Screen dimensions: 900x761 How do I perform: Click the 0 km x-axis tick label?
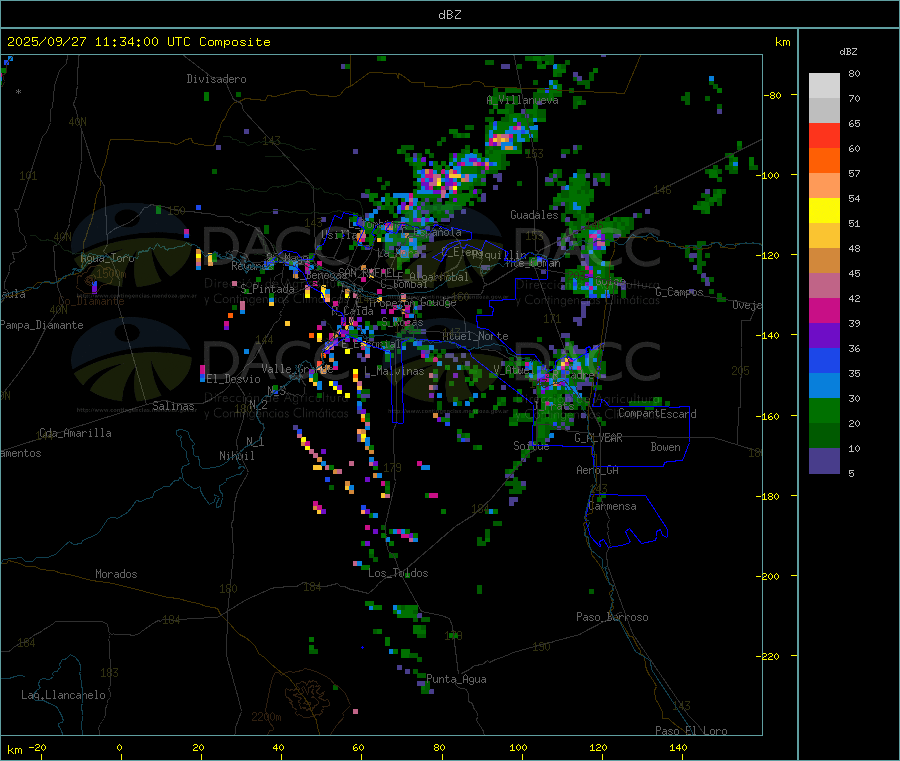click(119, 747)
